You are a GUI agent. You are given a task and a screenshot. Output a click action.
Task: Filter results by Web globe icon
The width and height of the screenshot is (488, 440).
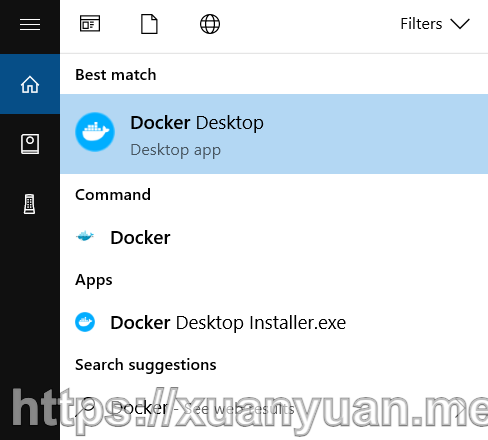click(x=210, y=24)
